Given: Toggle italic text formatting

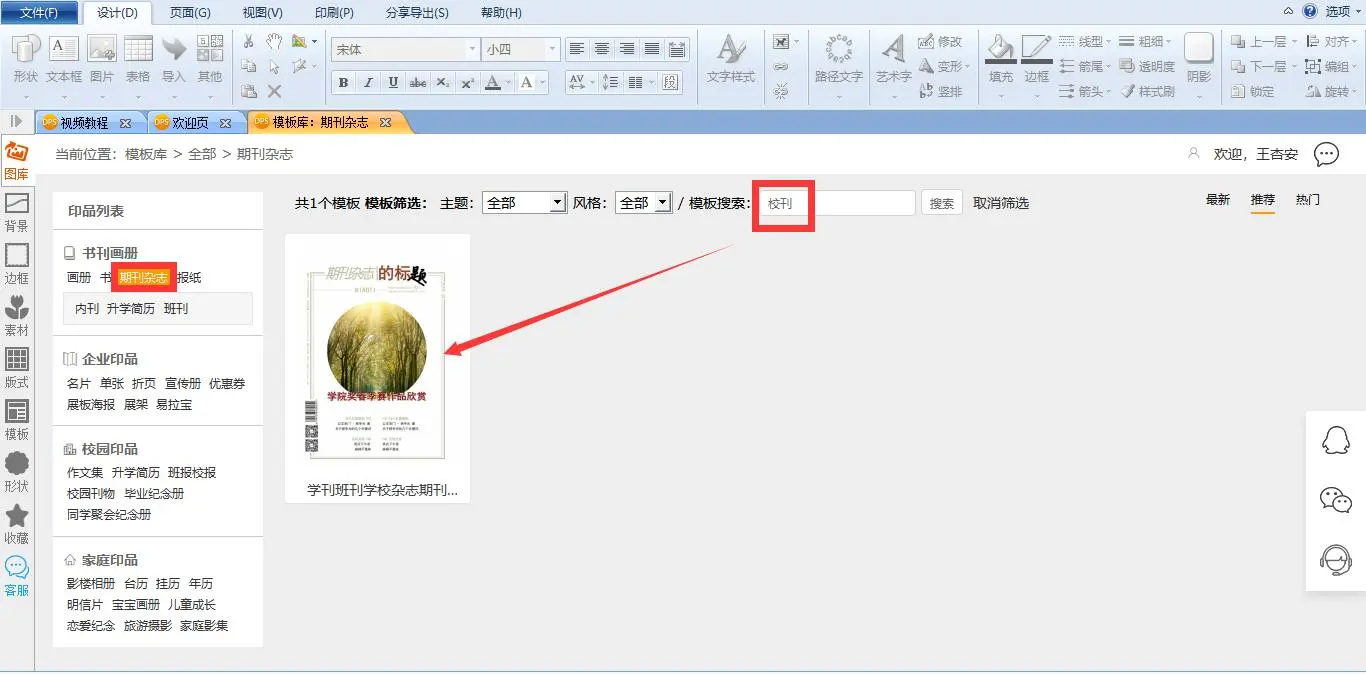Looking at the screenshot, I should click(368, 83).
